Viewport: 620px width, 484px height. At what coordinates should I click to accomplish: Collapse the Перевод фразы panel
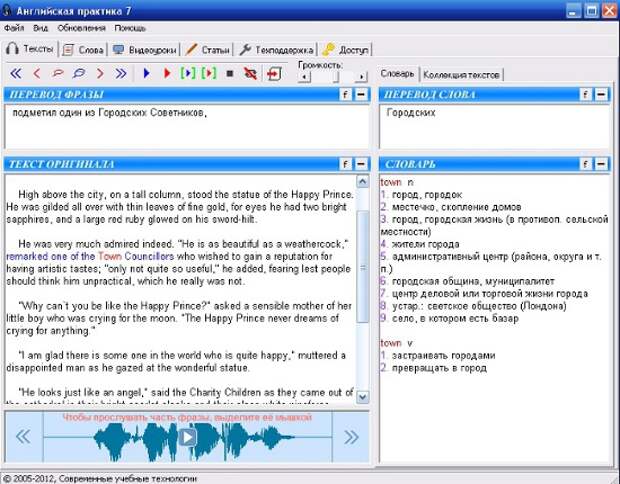click(361, 94)
